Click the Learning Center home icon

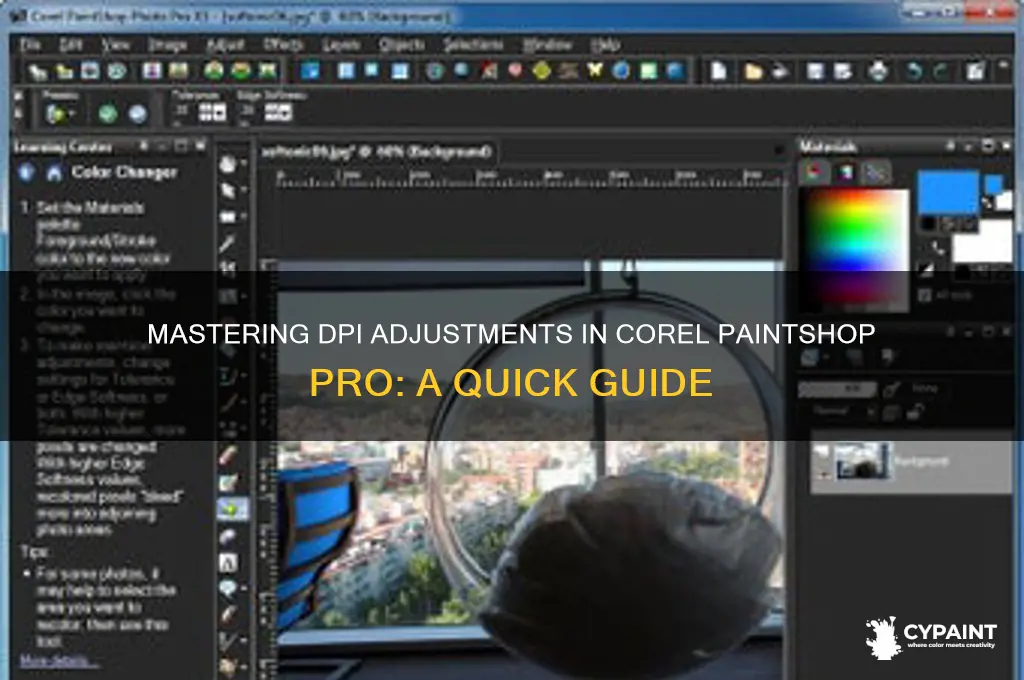tap(54, 172)
